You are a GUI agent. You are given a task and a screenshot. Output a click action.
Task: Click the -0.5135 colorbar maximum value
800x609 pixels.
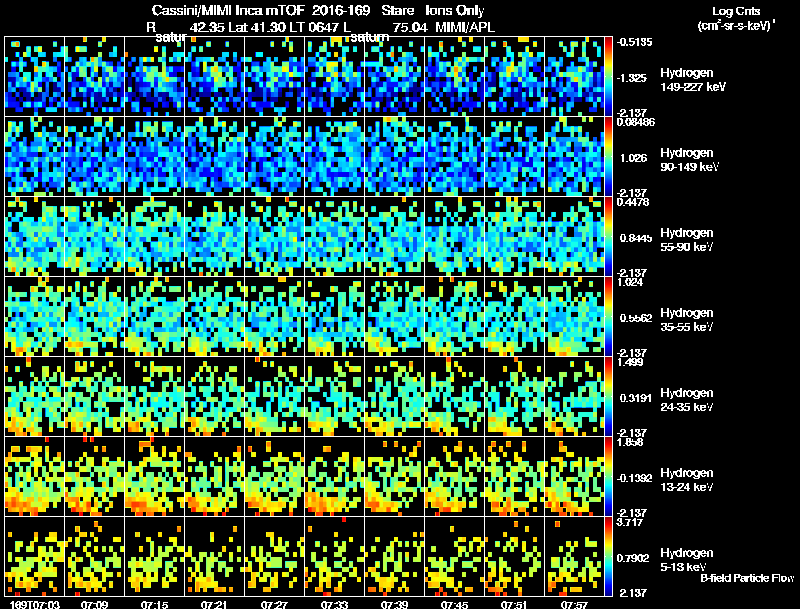point(634,42)
